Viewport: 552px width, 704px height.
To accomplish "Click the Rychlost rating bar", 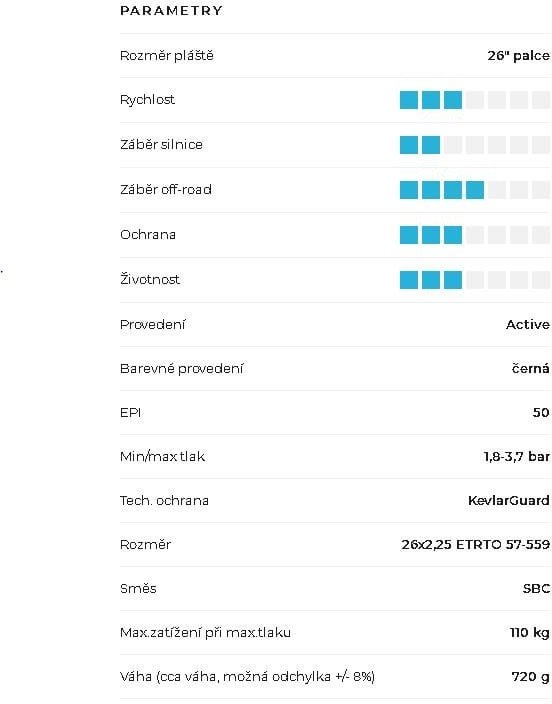I will coord(475,100).
